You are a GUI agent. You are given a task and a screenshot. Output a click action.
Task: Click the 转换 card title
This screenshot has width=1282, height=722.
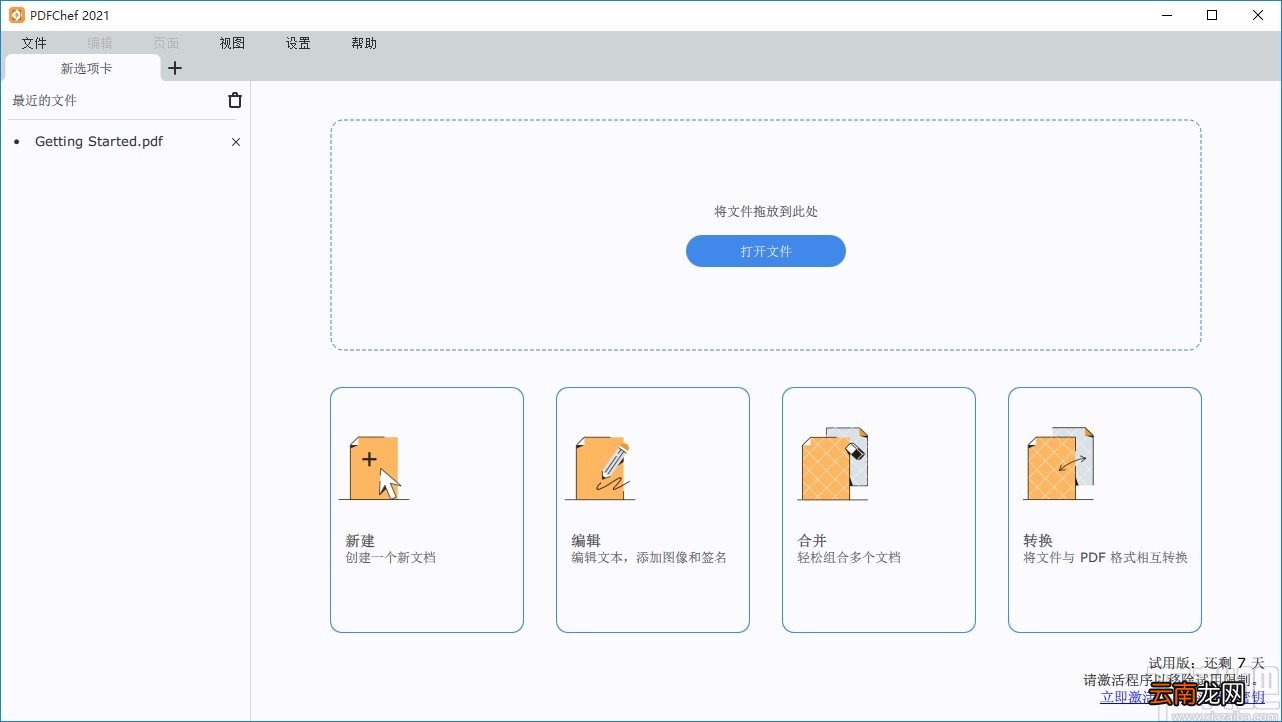tap(1038, 540)
